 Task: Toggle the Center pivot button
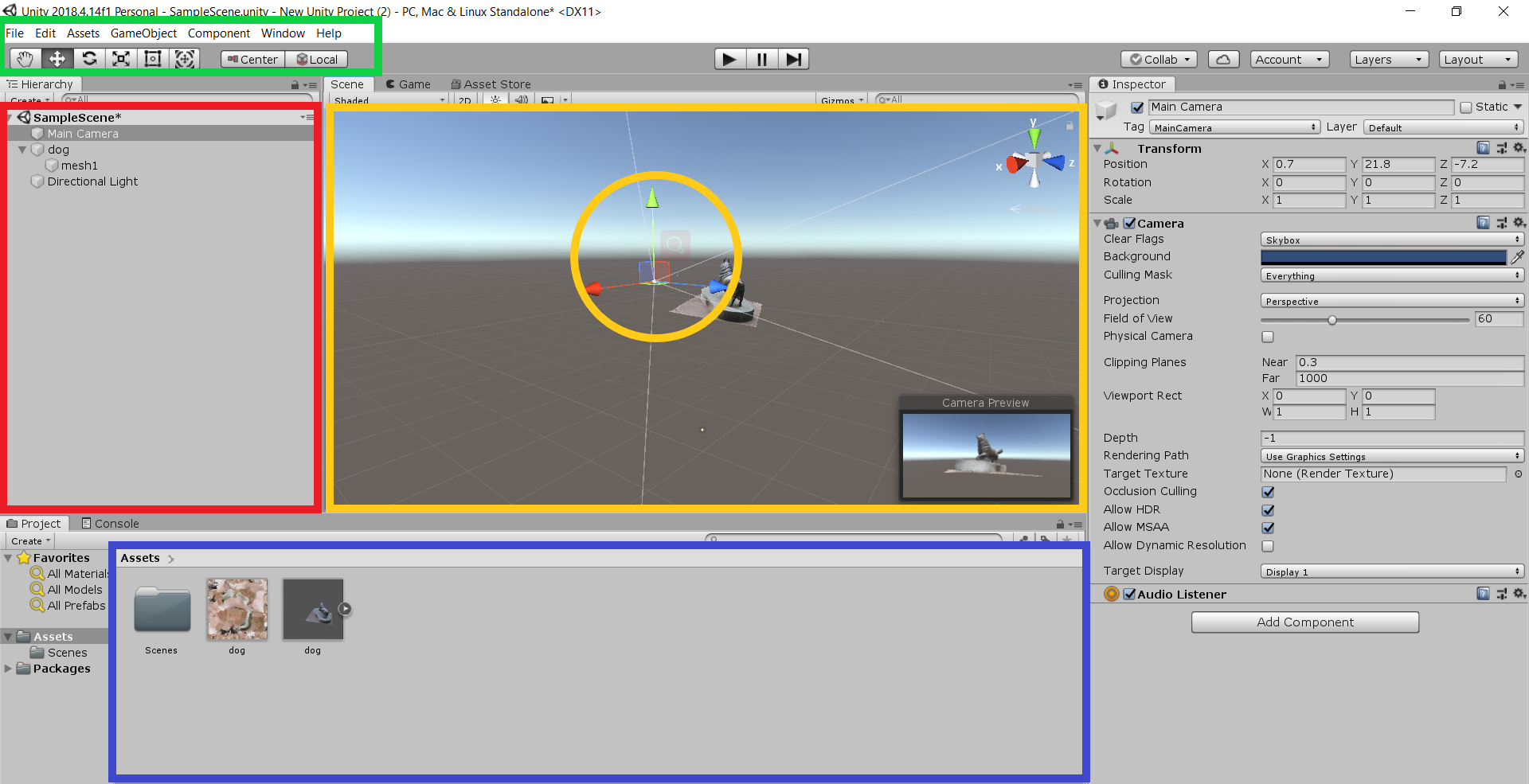253,59
